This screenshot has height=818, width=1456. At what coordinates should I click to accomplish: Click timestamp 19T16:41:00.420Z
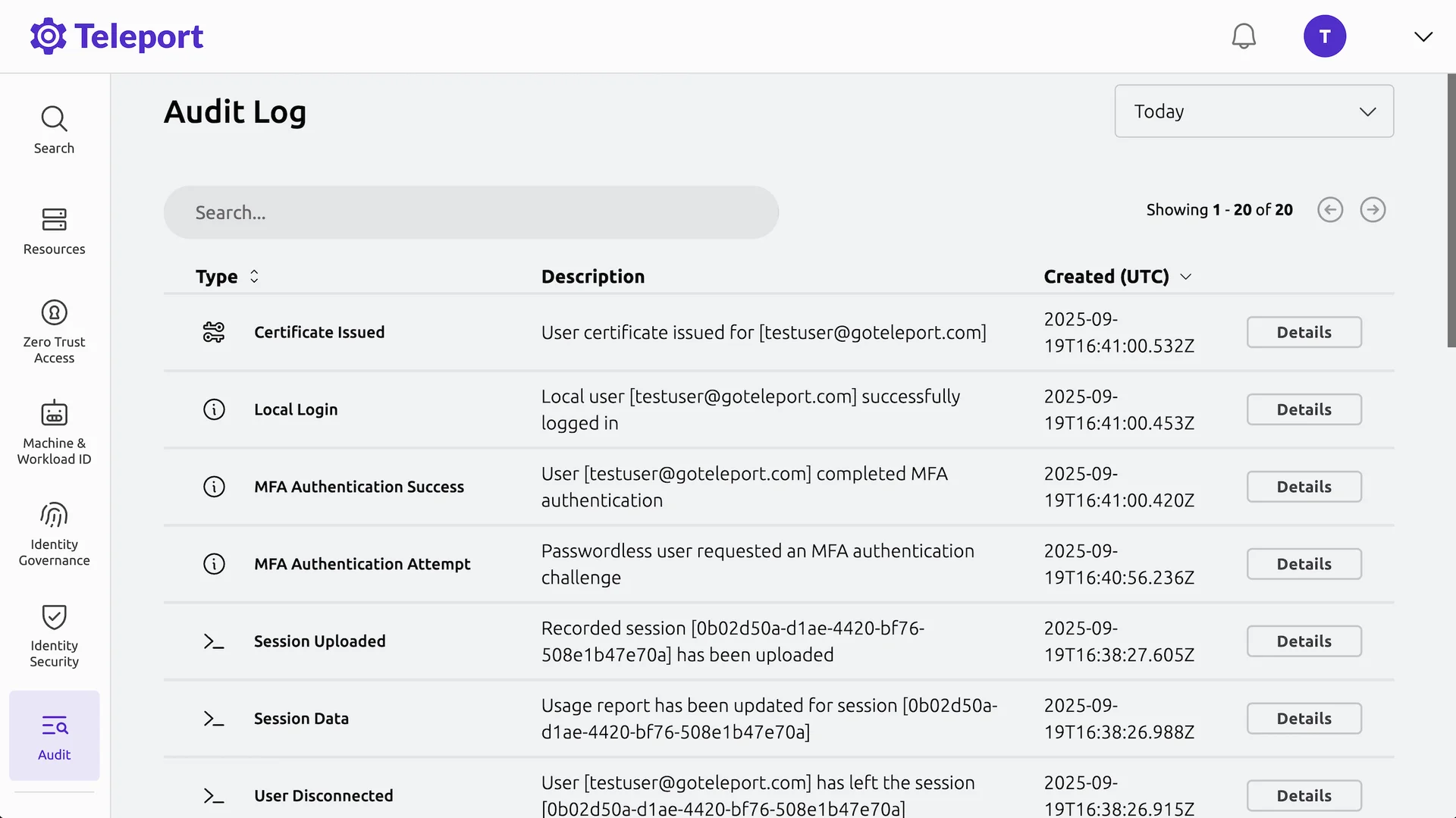[x=1119, y=500]
